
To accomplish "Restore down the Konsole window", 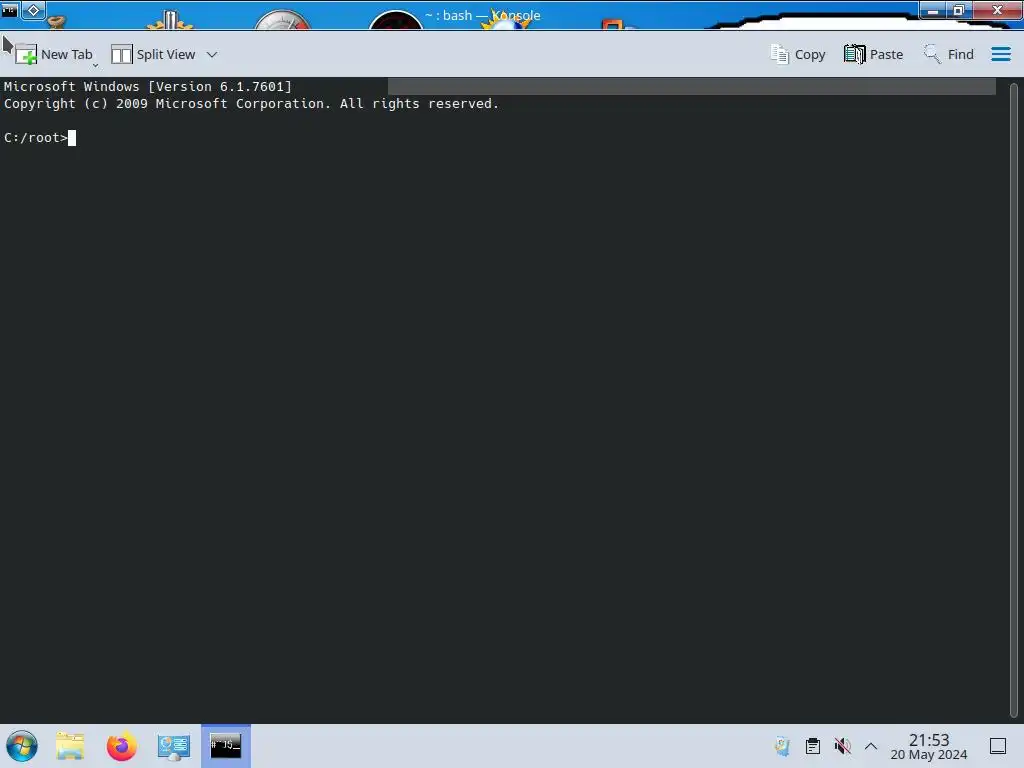I will pos(958,10).
